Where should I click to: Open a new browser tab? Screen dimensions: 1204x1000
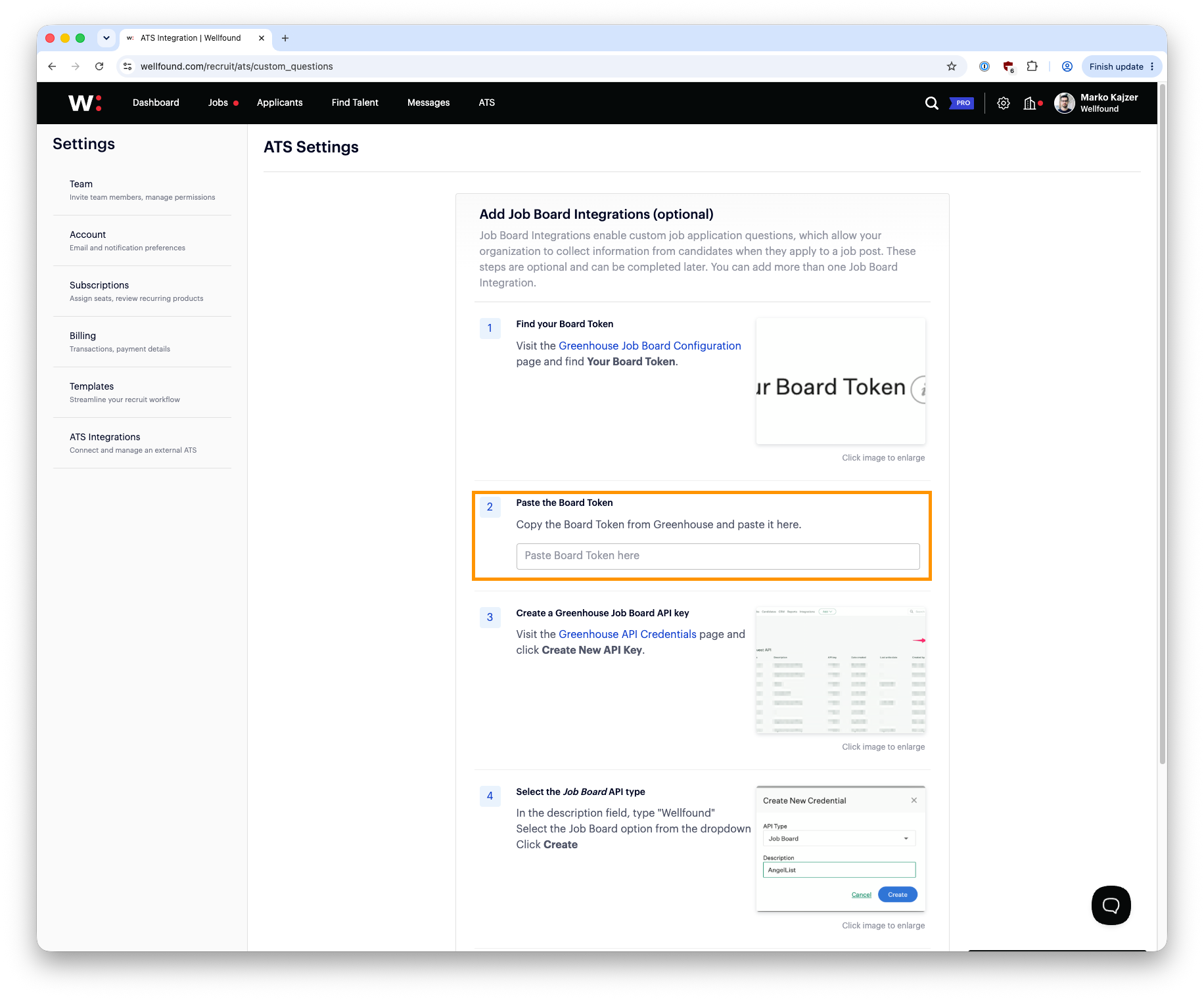coord(285,38)
